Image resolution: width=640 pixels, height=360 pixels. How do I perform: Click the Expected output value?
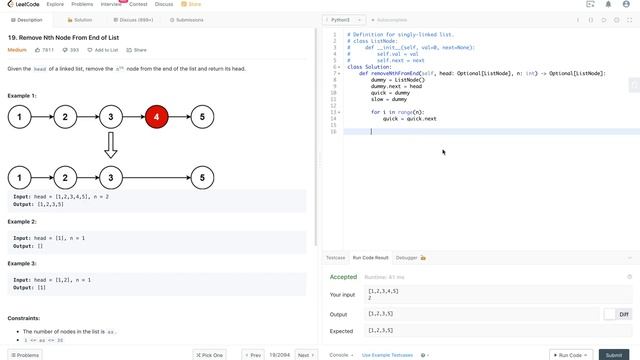(380, 331)
